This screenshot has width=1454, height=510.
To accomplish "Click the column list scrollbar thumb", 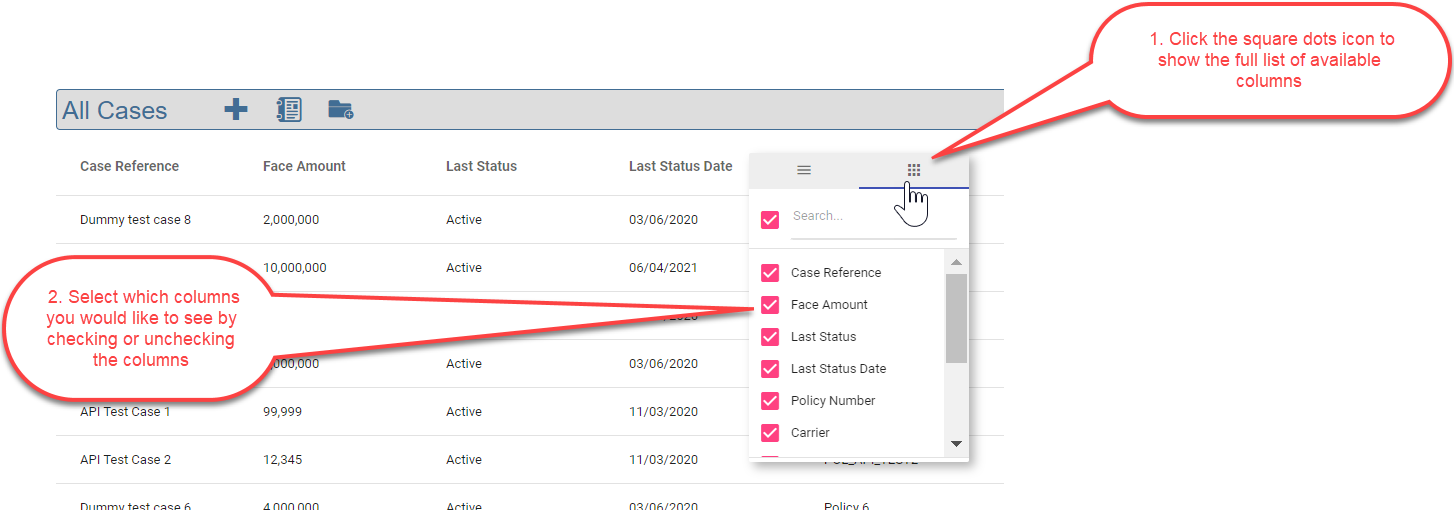I will [x=956, y=318].
